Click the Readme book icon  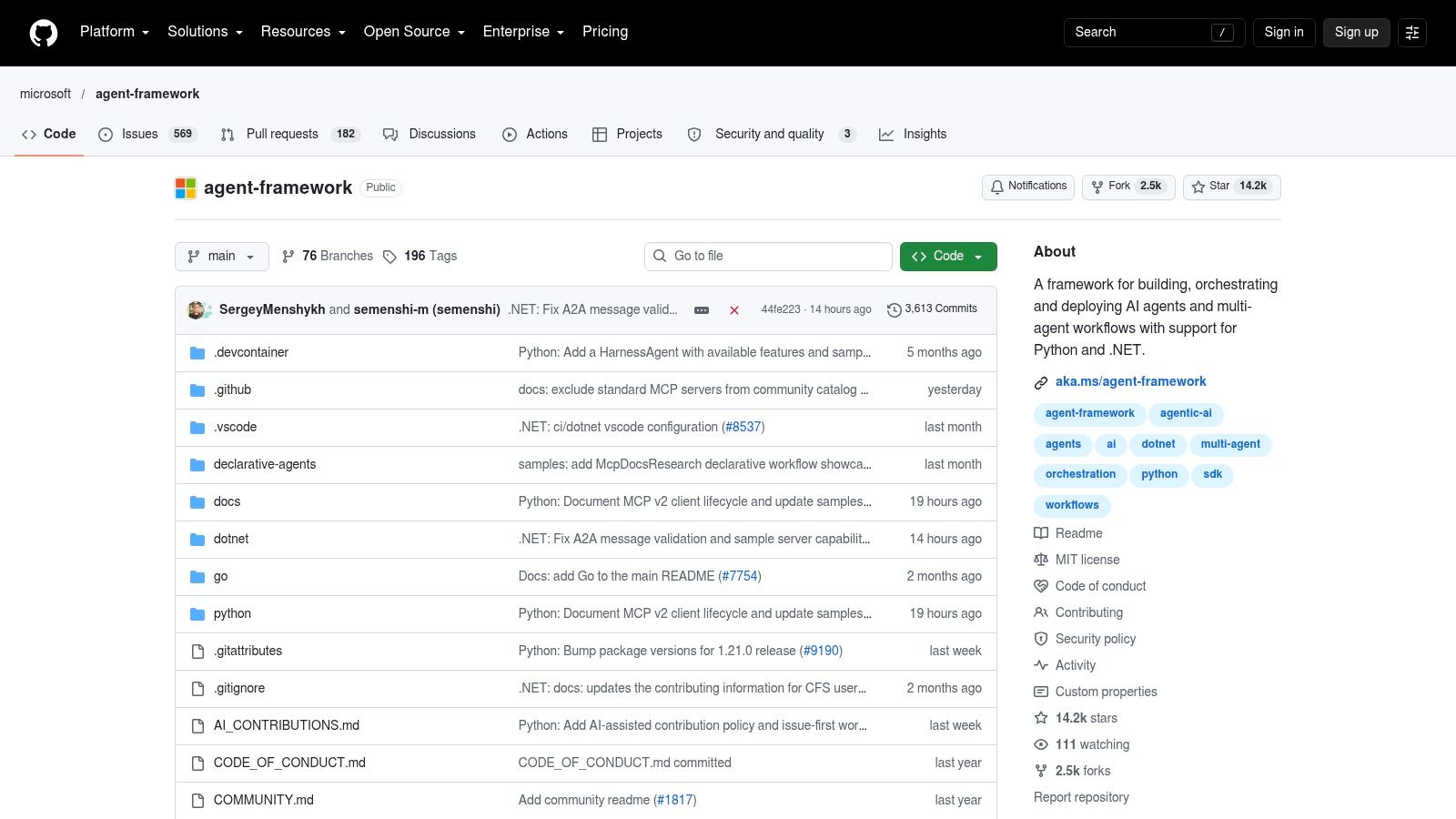[x=1041, y=533]
